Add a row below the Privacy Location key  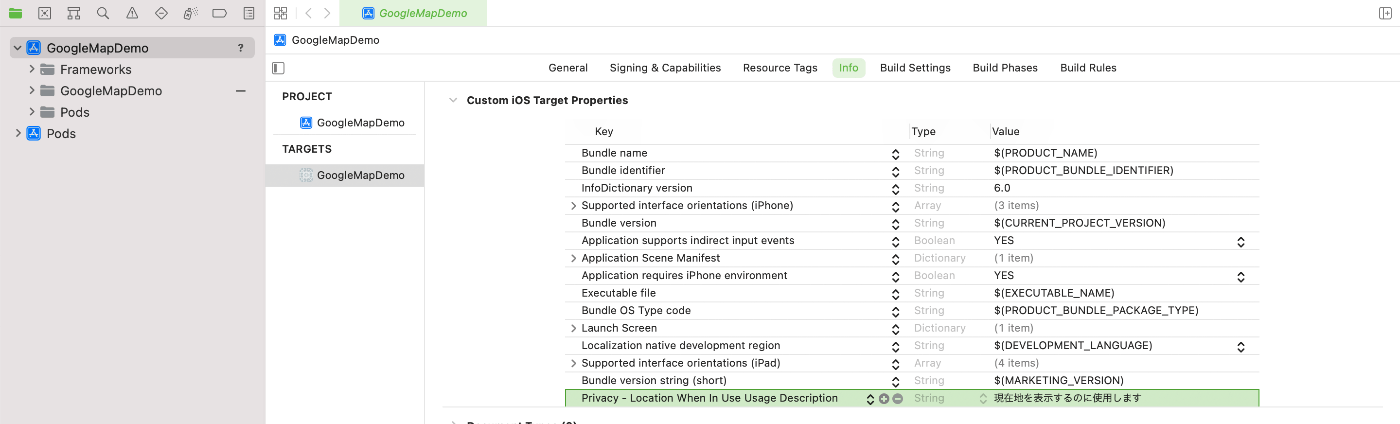coord(884,399)
